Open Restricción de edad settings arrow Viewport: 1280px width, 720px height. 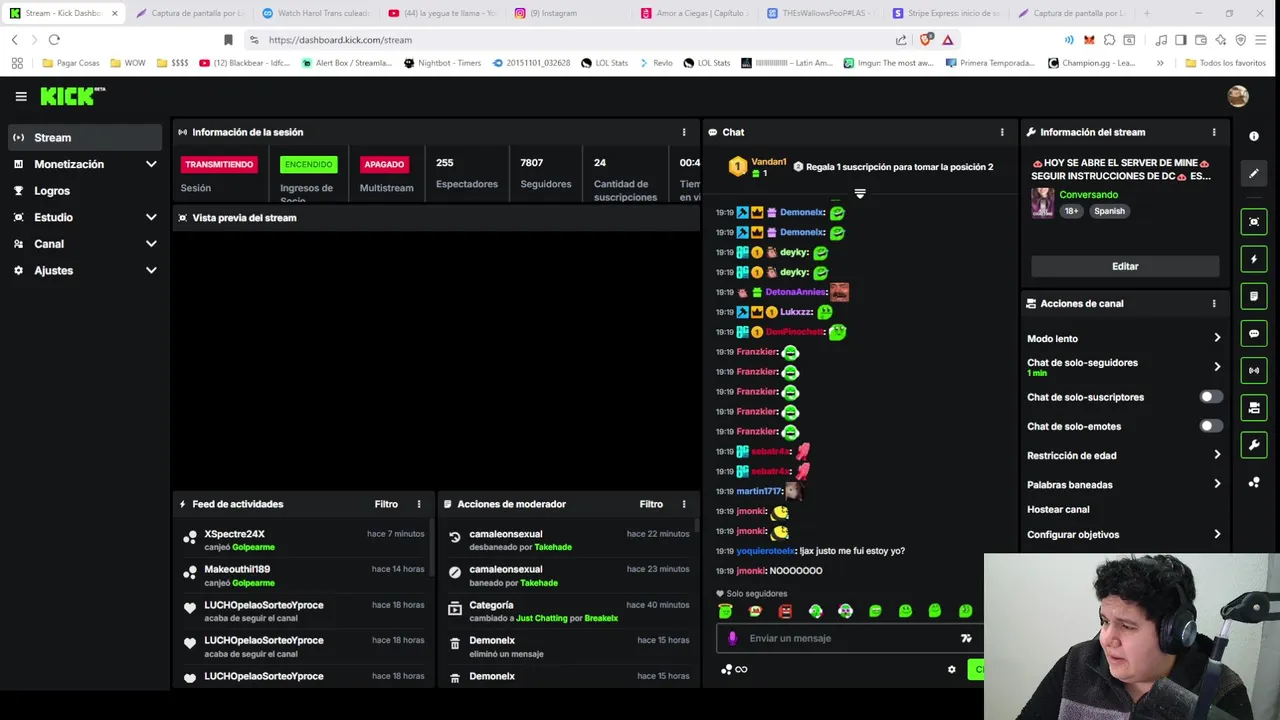tap(1217, 455)
